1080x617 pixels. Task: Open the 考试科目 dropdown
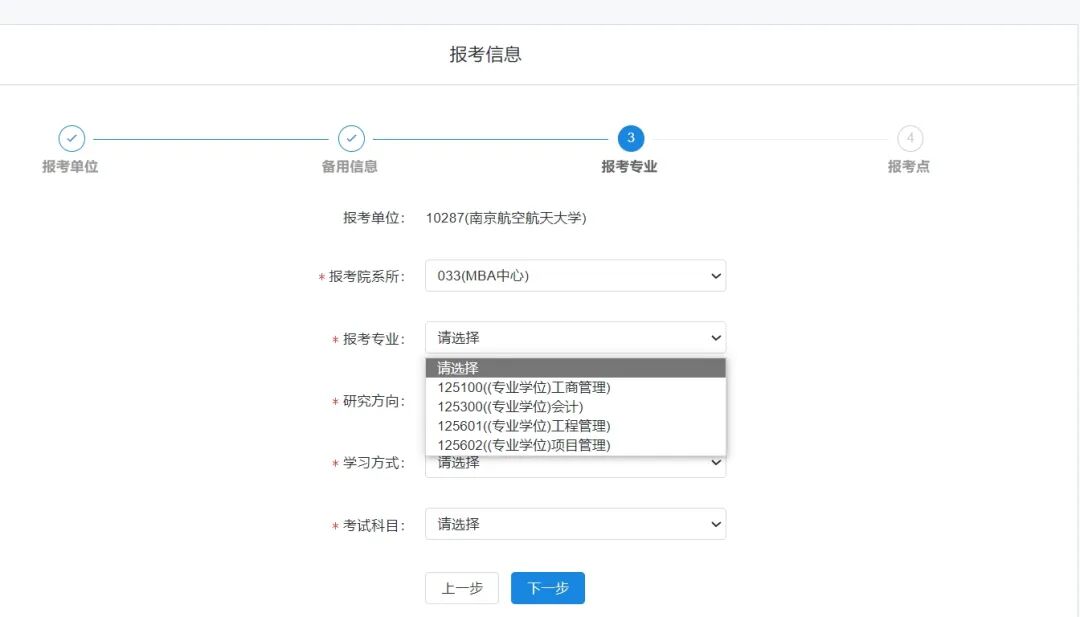tap(575, 523)
